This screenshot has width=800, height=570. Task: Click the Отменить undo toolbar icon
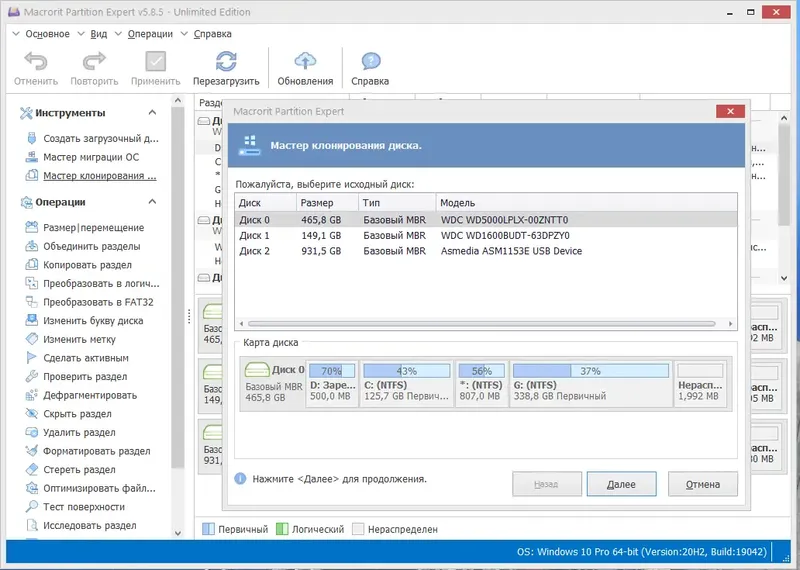pos(36,61)
